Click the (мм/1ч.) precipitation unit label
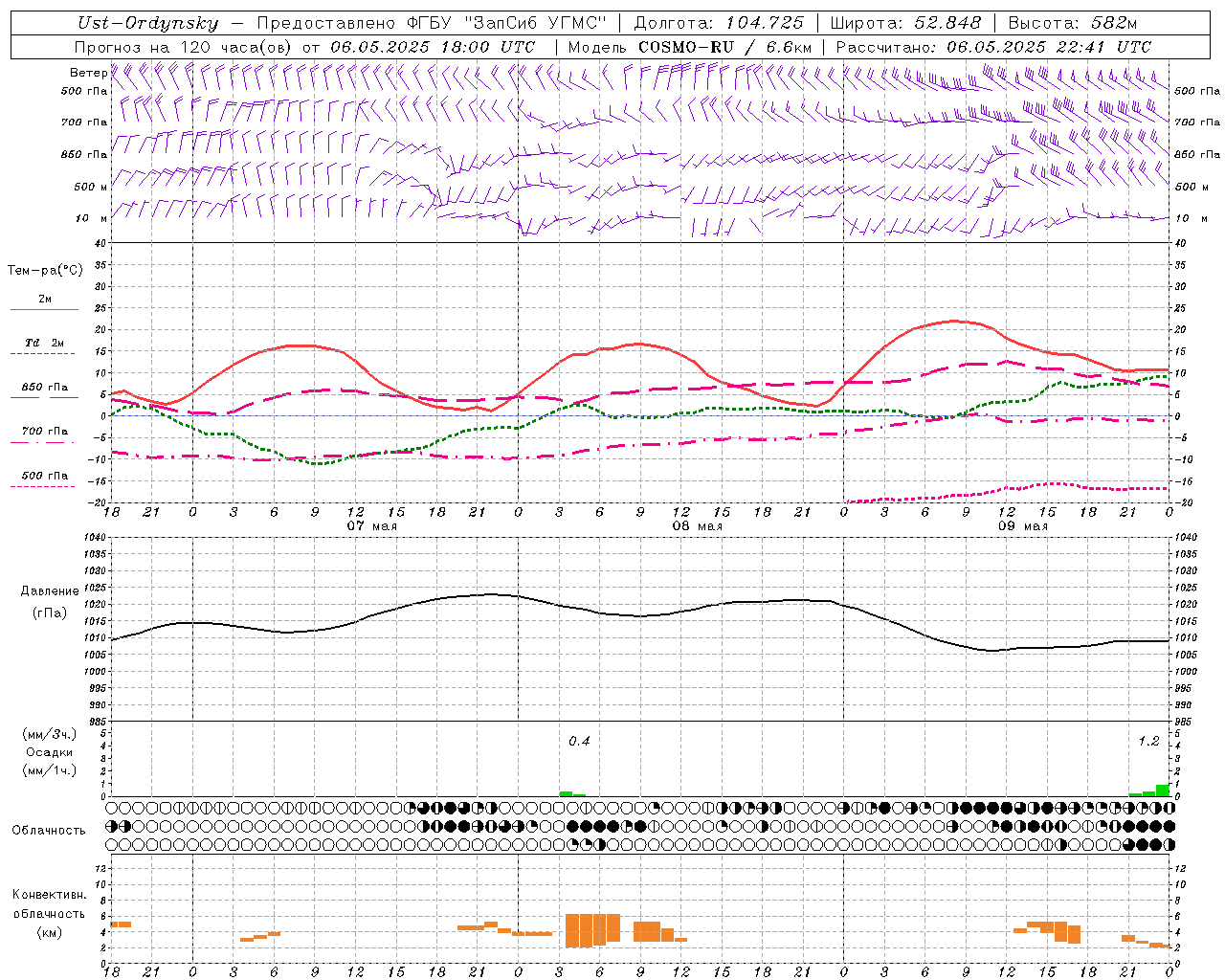This screenshot has width=1225, height=980. 50,770
